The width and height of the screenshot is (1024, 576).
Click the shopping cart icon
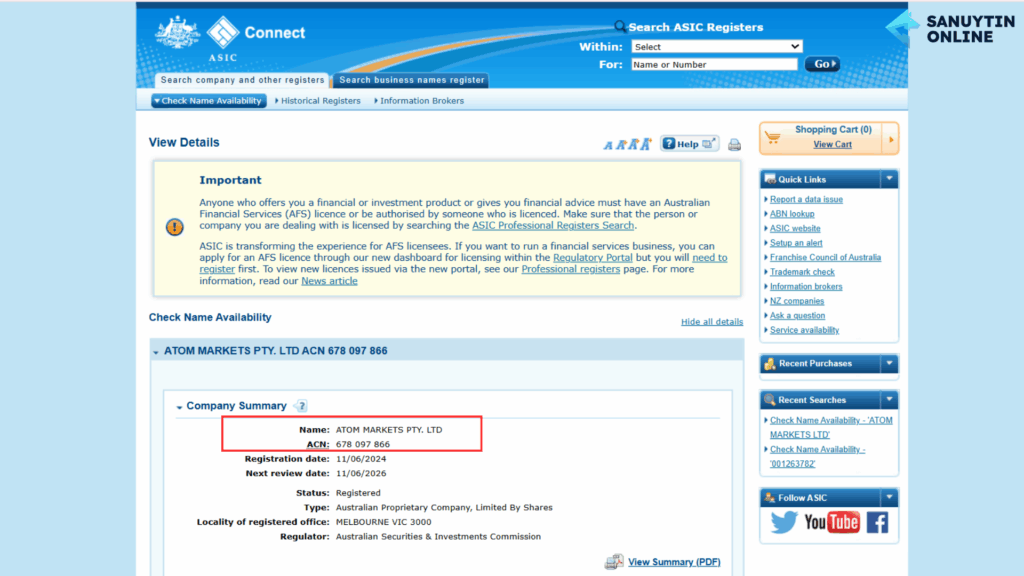(773, 137)
